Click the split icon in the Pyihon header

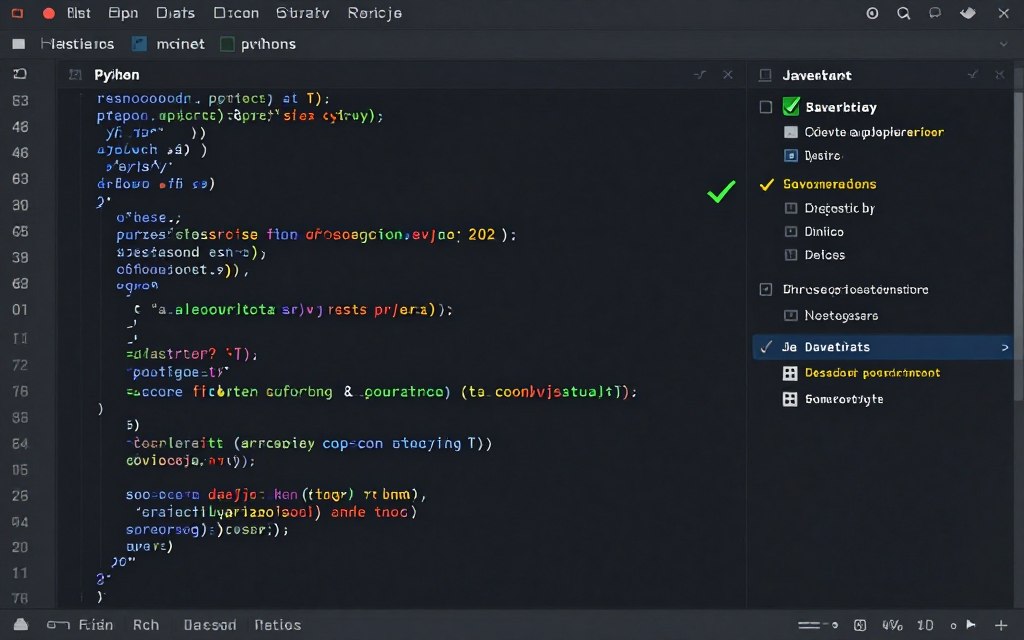[x=699, y=74]
